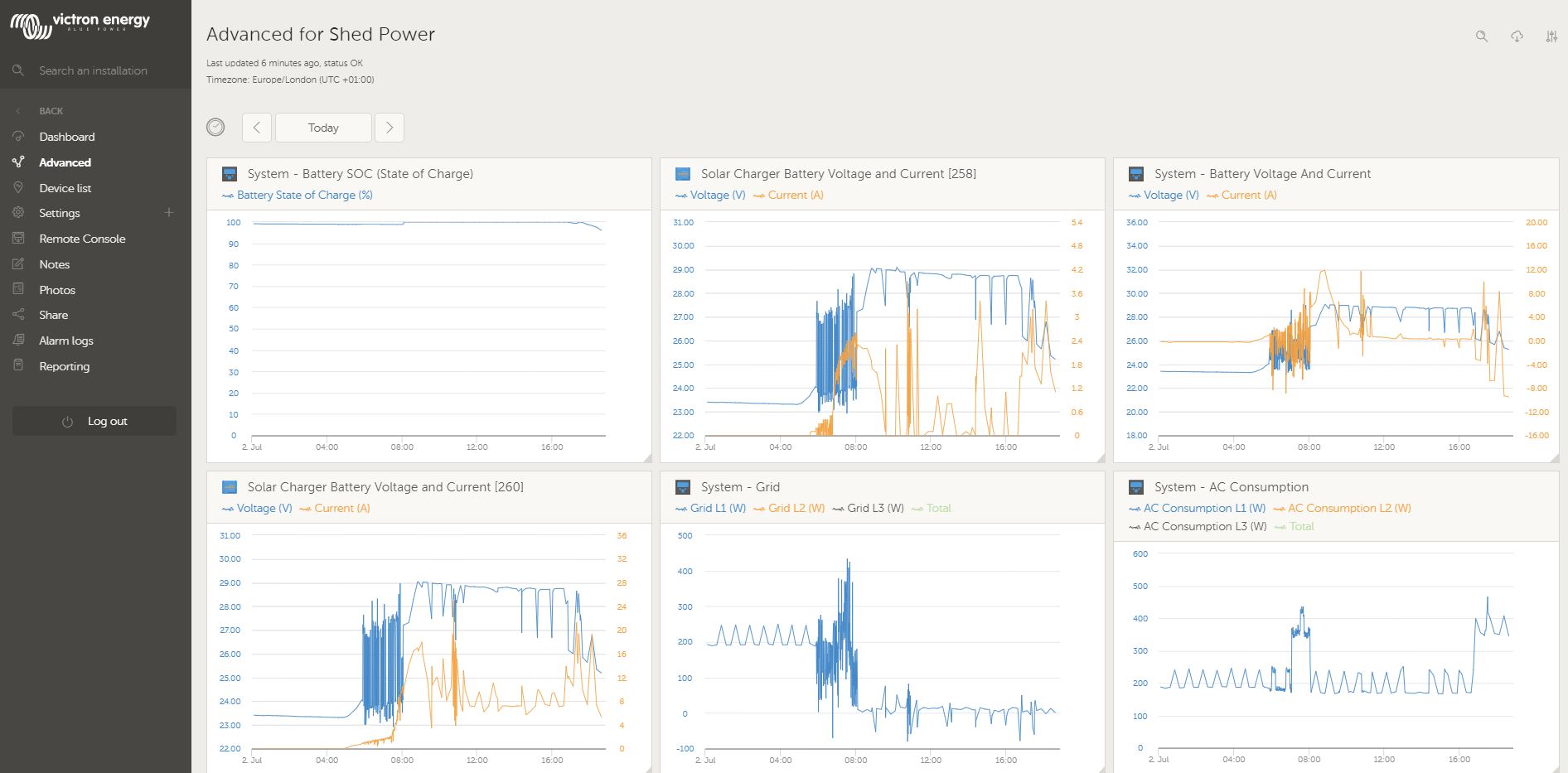
Task: Expand Settings with the plus icon
Action: pos(169,213)
